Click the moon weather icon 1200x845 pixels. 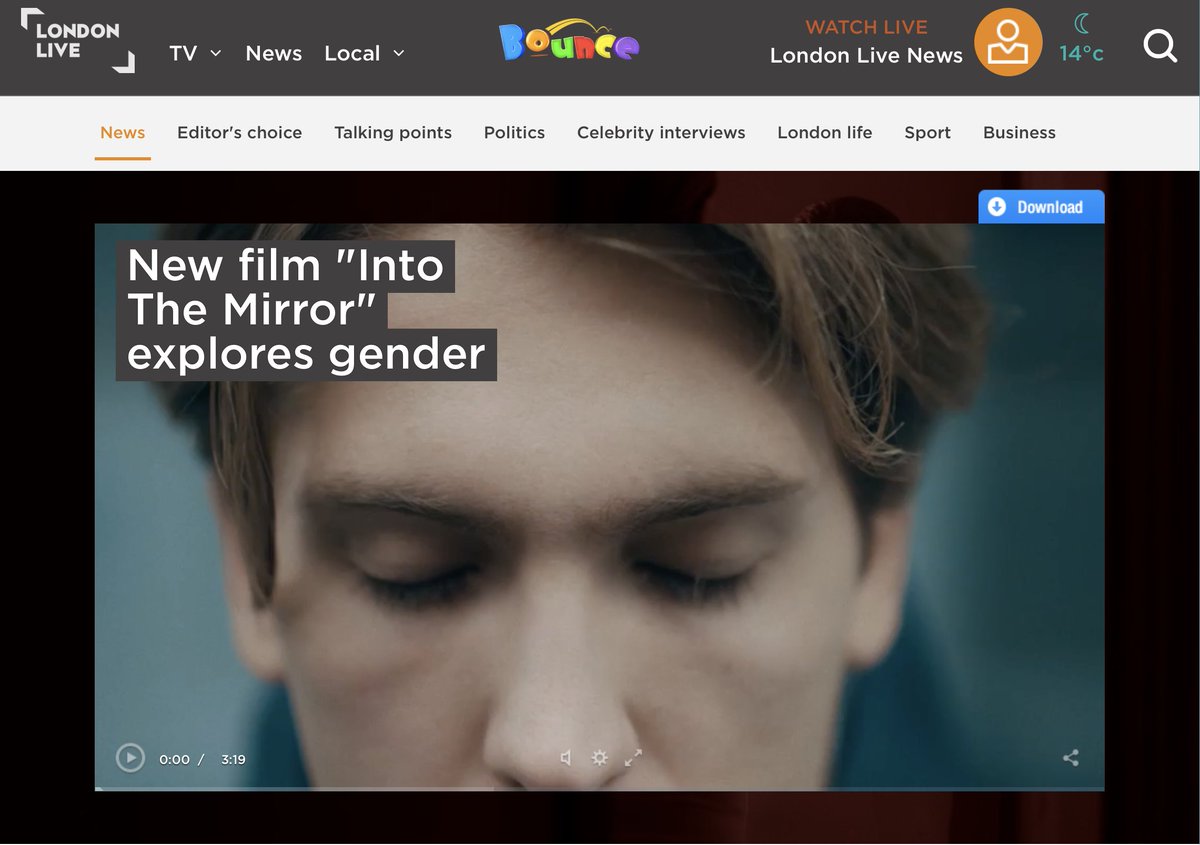click(x=1081, y=23)
